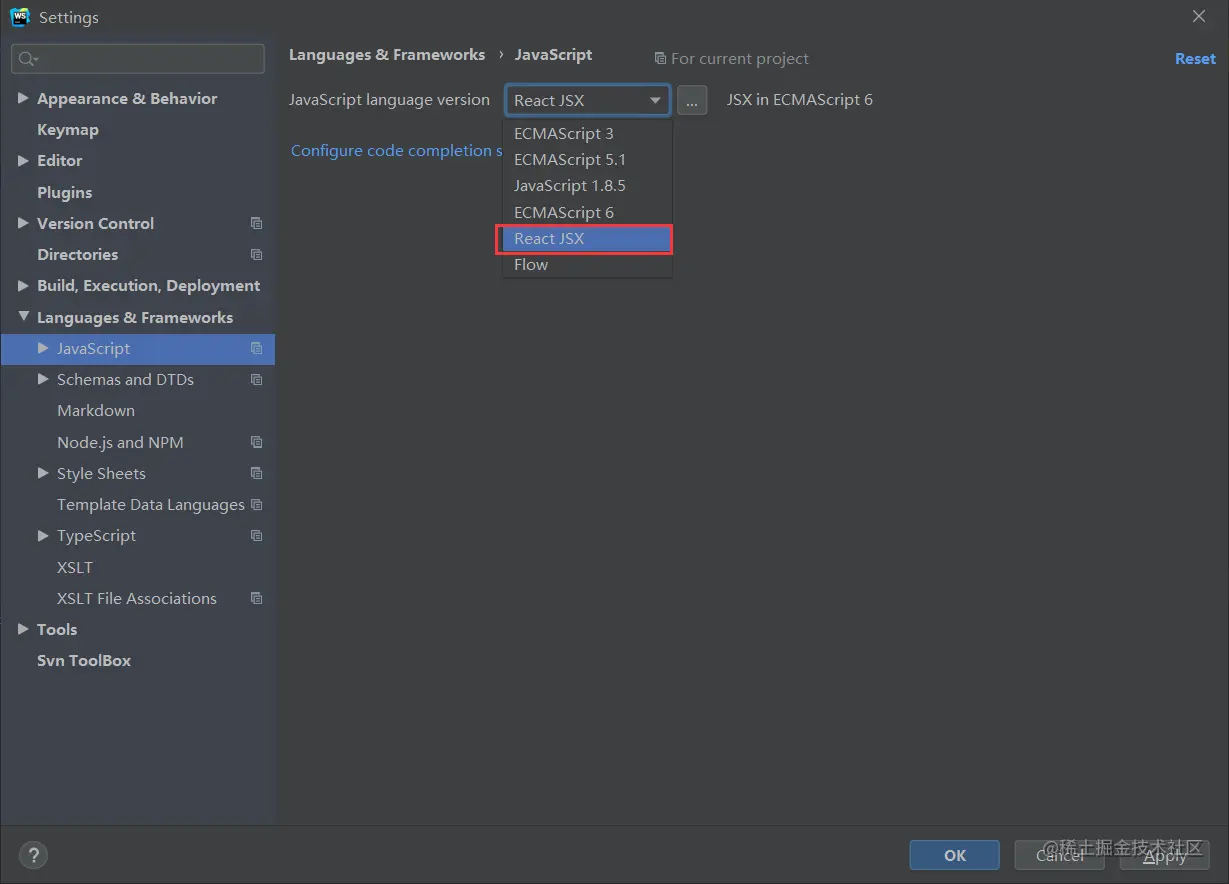This screenshot has height=884, width=1229.
Task: Choose ECMAScript 5.1 from the list
Action: click(587, 159)
